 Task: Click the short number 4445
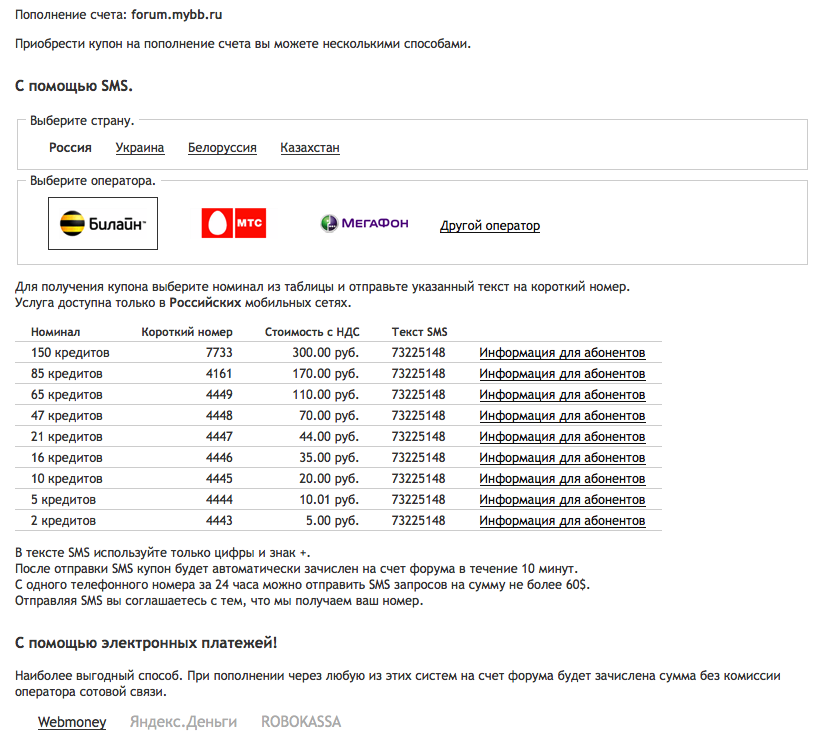coord(219,479)
